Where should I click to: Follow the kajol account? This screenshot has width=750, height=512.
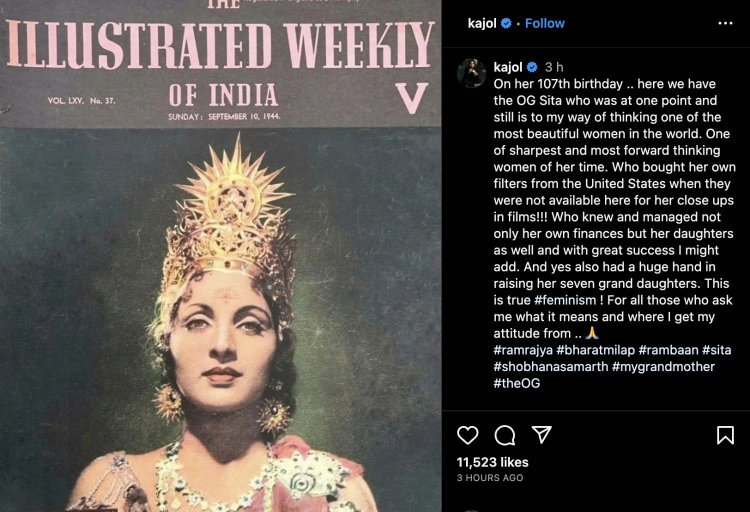tap(545, 22)
